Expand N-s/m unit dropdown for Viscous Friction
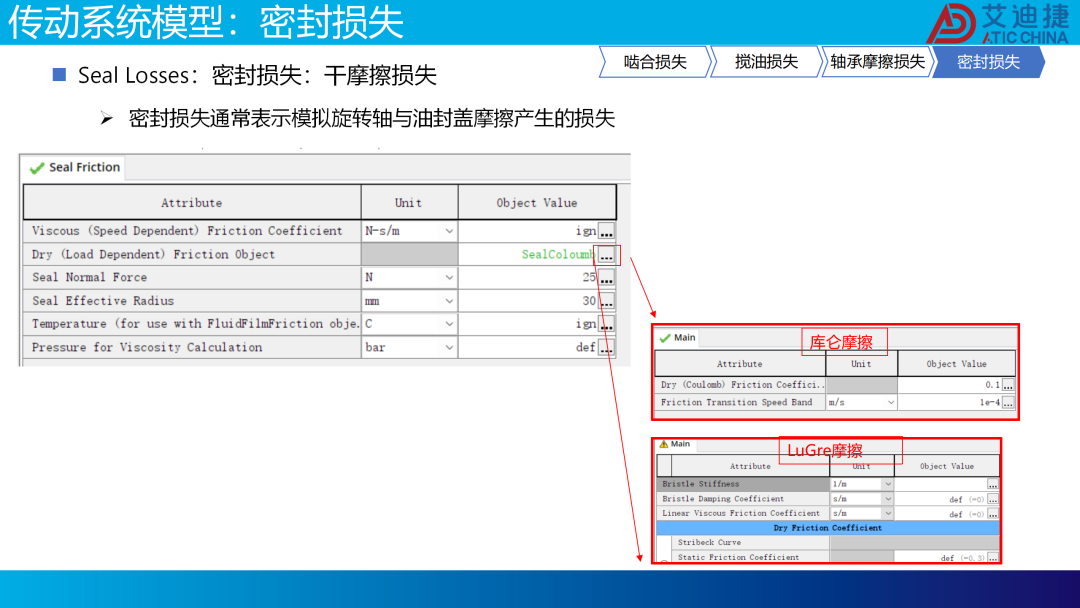The height and width of the screenshot is (608, 1080). [x=449, y=231]
